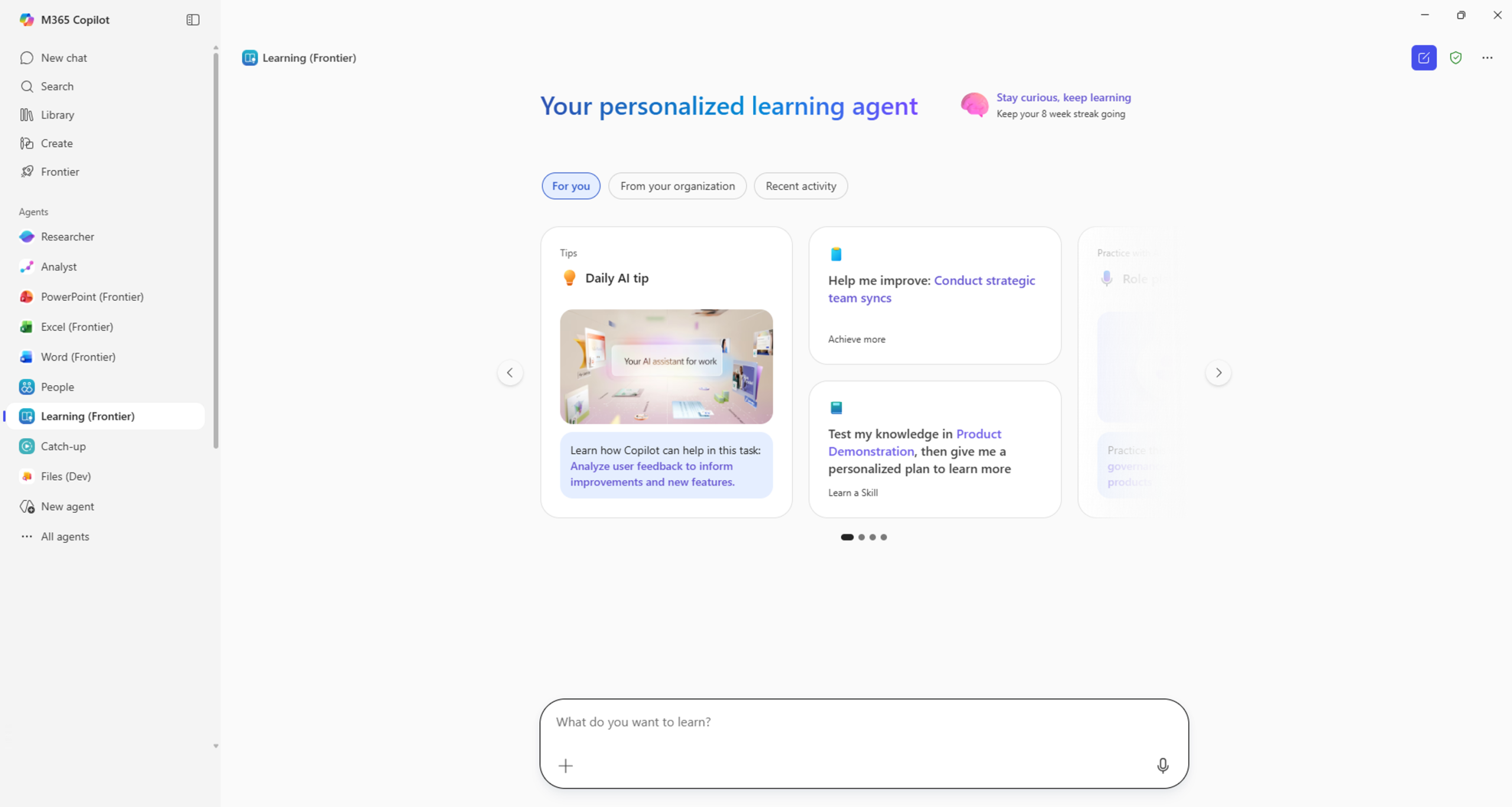Open the Researcher agent
Viewport: 1512px width, 807px height.
coord(67,236)
